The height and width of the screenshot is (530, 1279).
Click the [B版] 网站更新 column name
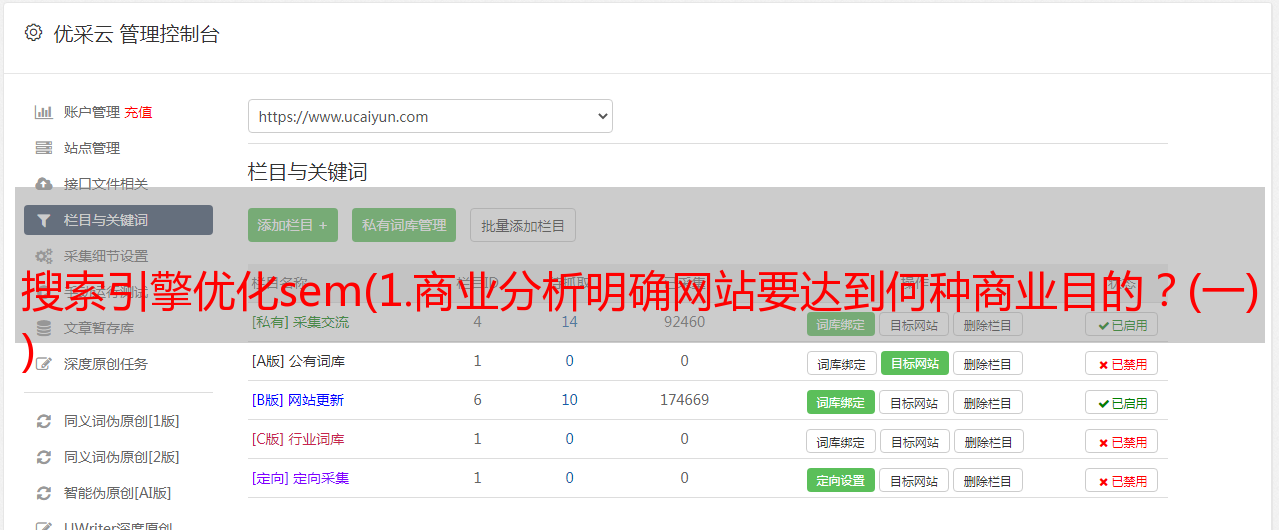tap(298, 400)
